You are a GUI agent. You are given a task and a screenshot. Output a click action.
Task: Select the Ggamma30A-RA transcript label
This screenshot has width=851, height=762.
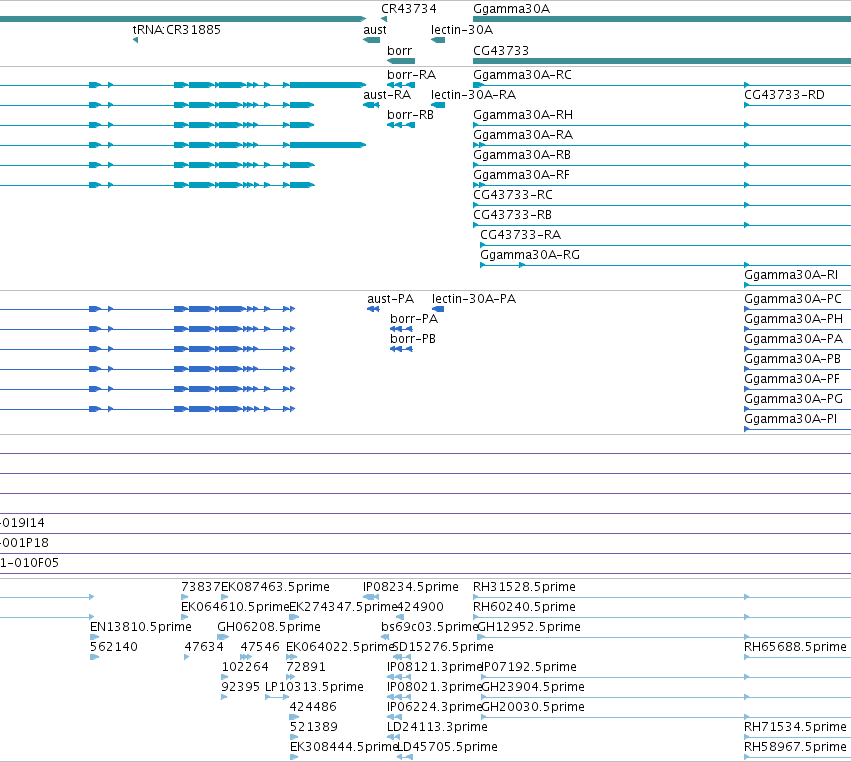[523, 135]
